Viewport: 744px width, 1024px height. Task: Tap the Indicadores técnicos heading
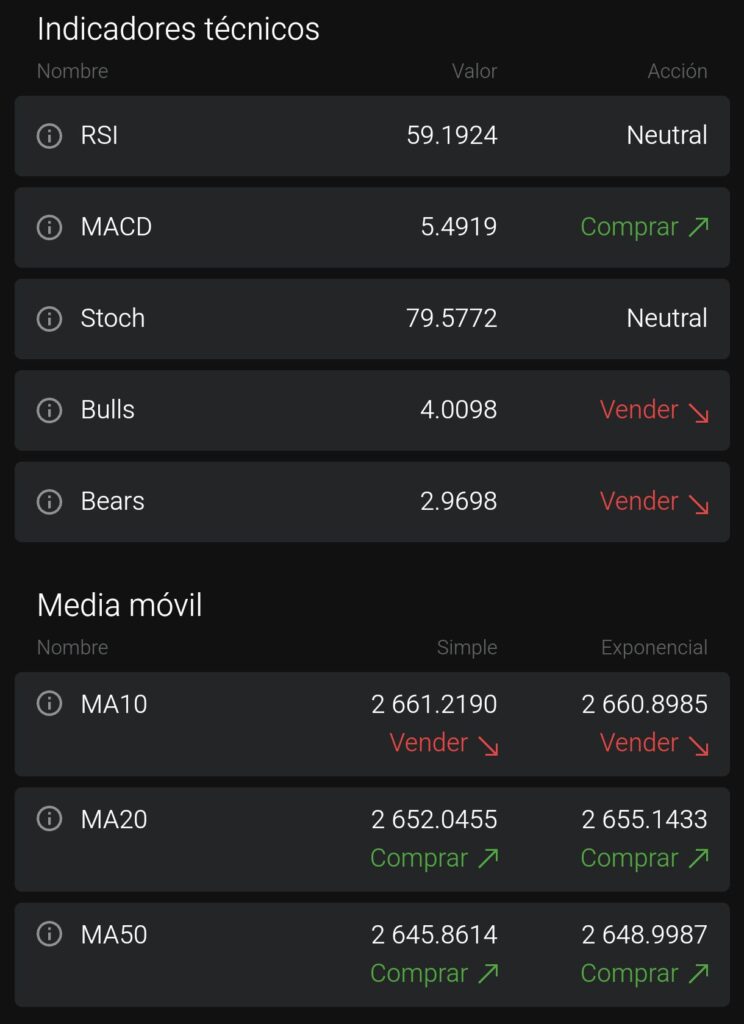point(178,29)
